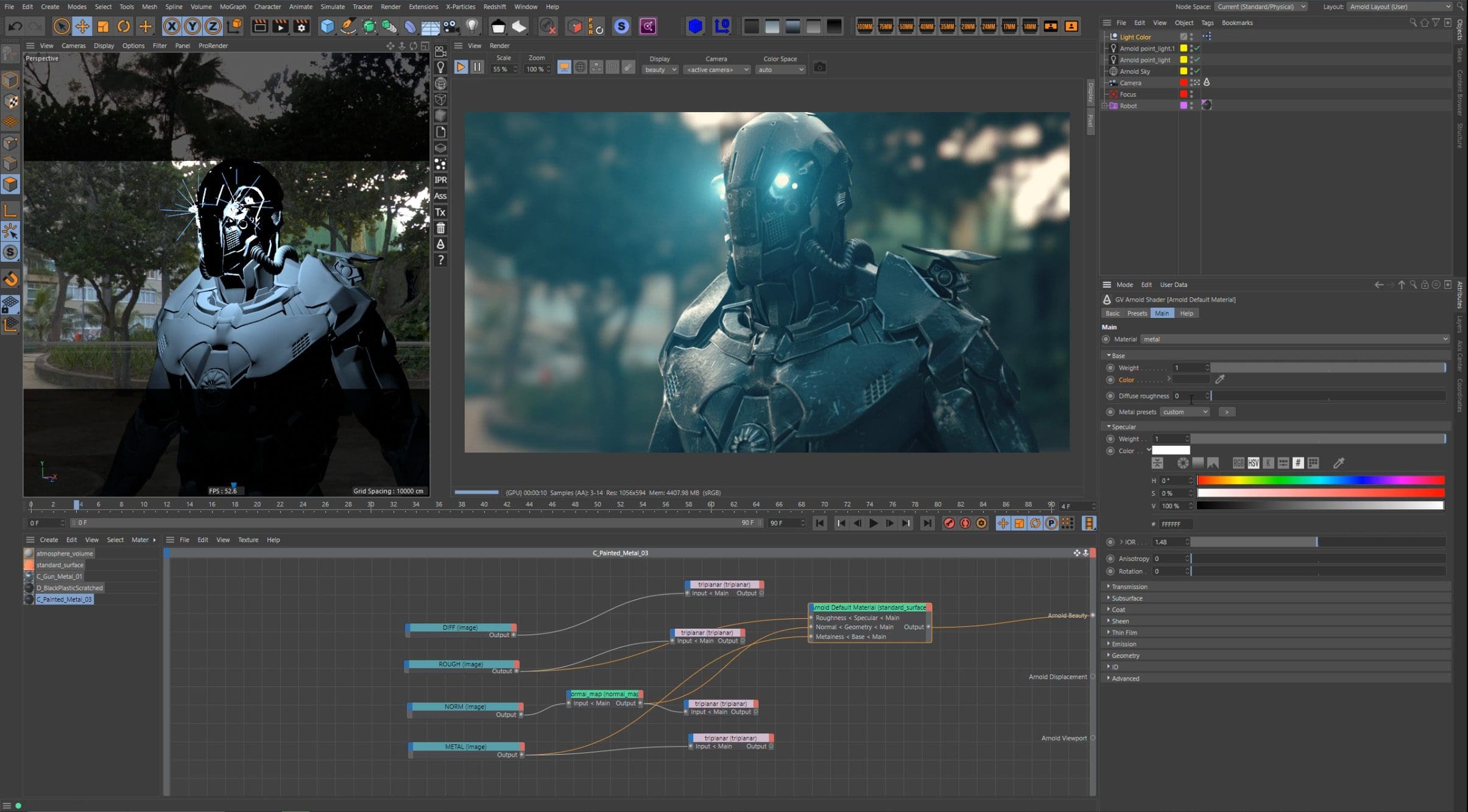Toggle Z axis lock
The width and height of the screenshot is (1468, 812).
213,26
